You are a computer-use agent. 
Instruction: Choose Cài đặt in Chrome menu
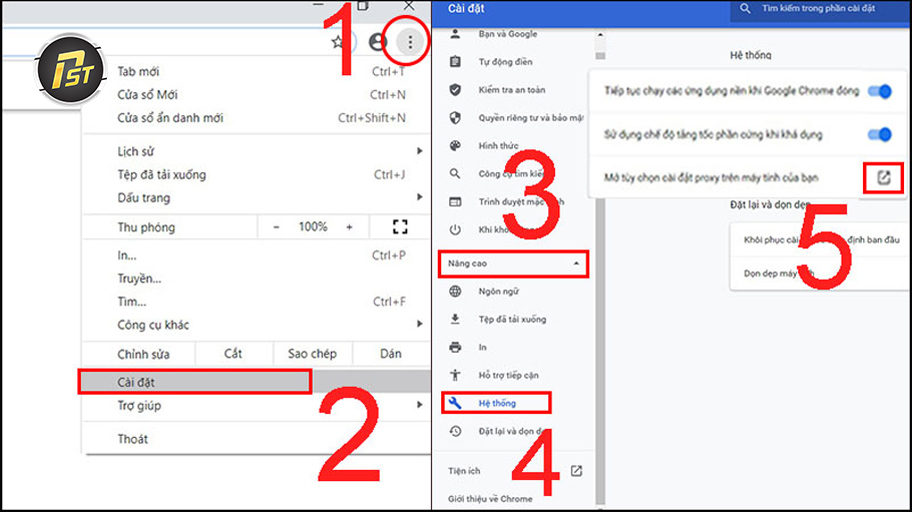256,382
